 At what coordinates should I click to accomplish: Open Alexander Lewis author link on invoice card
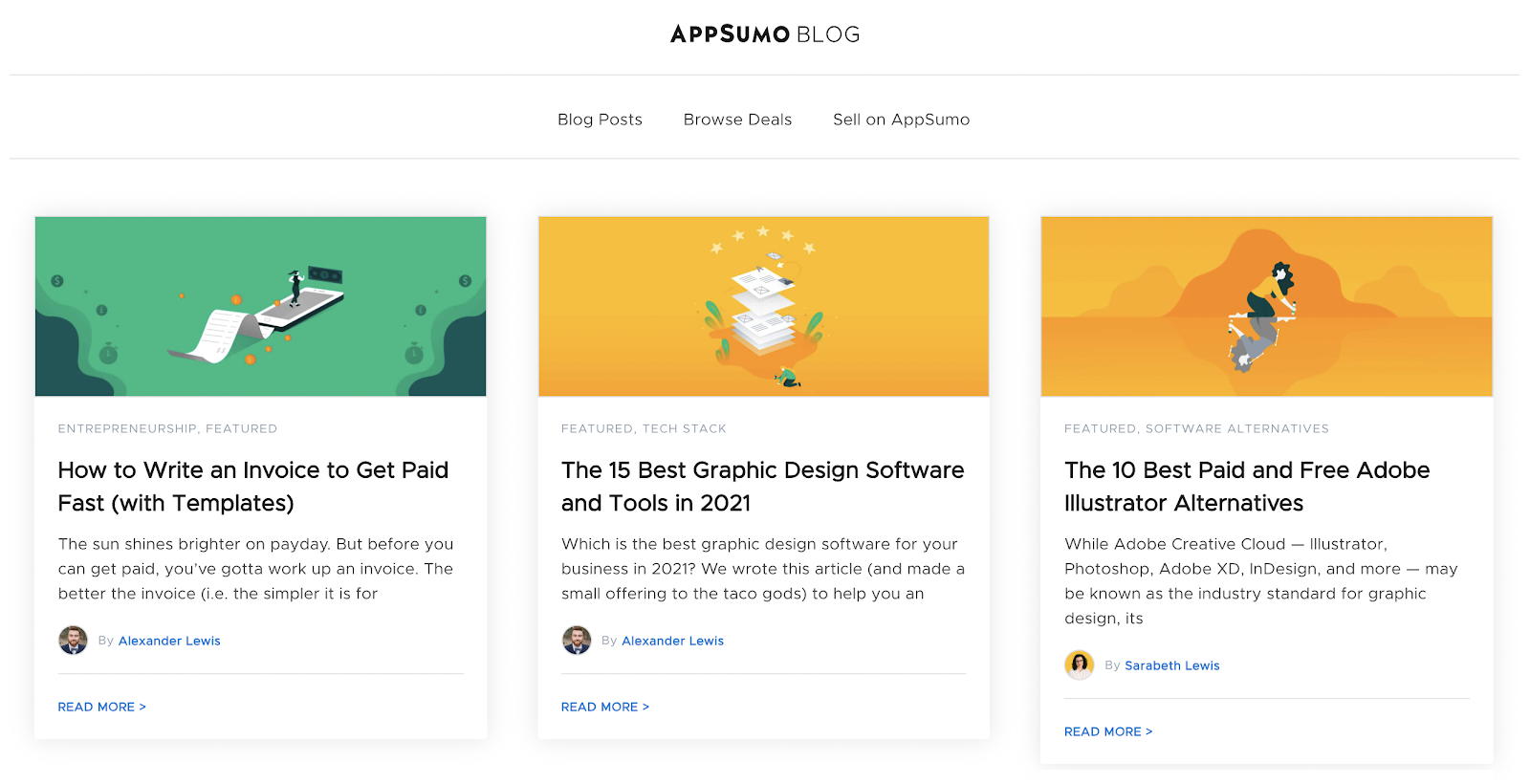(169, 641)
